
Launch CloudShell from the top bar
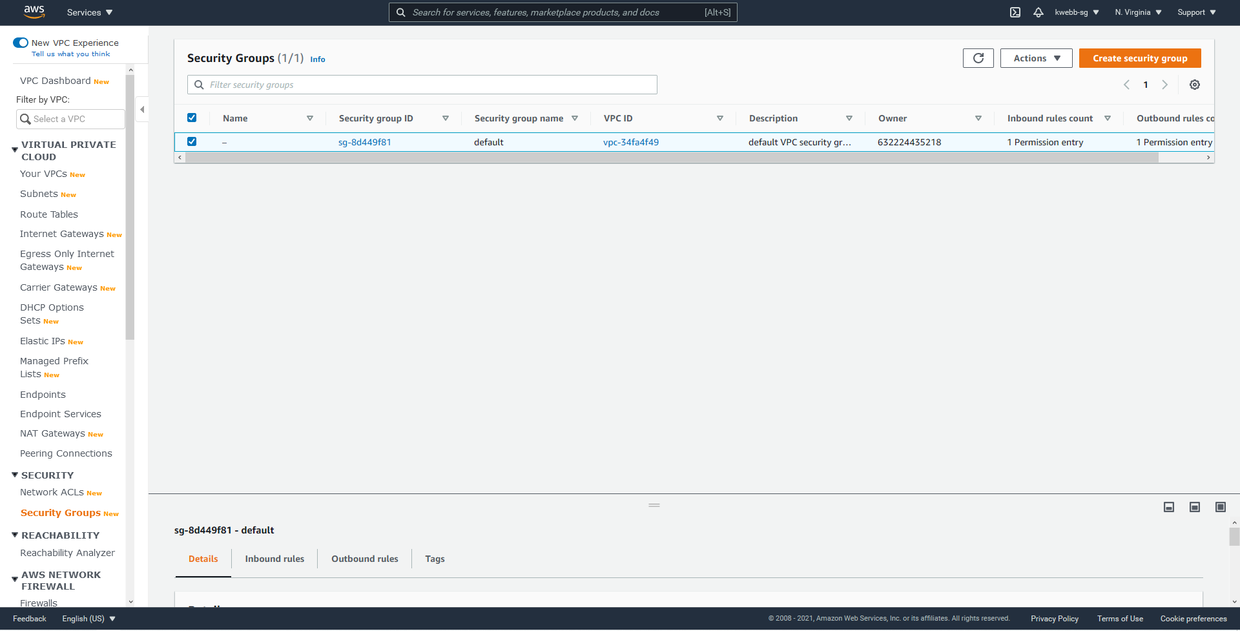tap(1014, 12)
